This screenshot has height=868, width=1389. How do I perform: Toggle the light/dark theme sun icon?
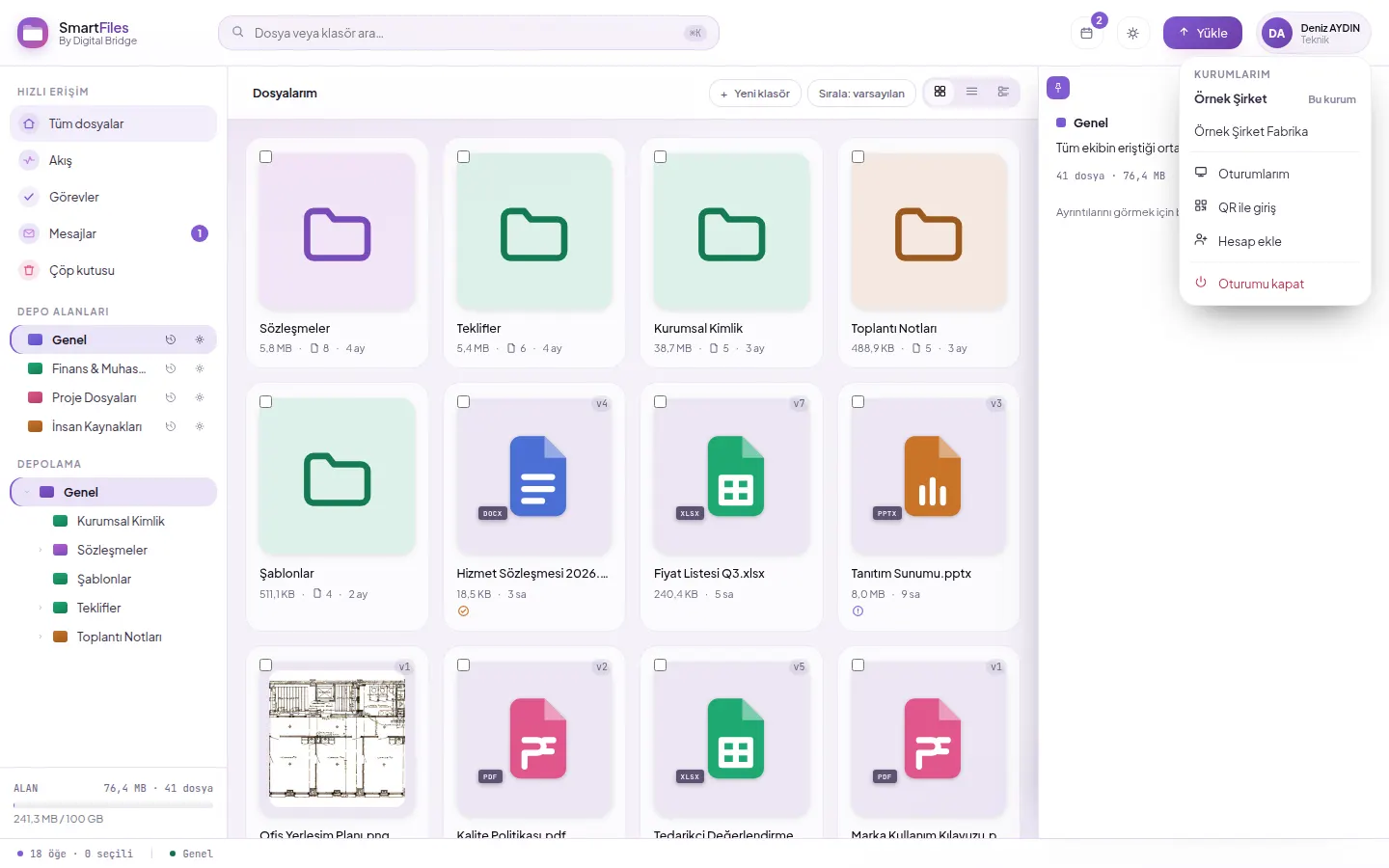[1133, 33]
